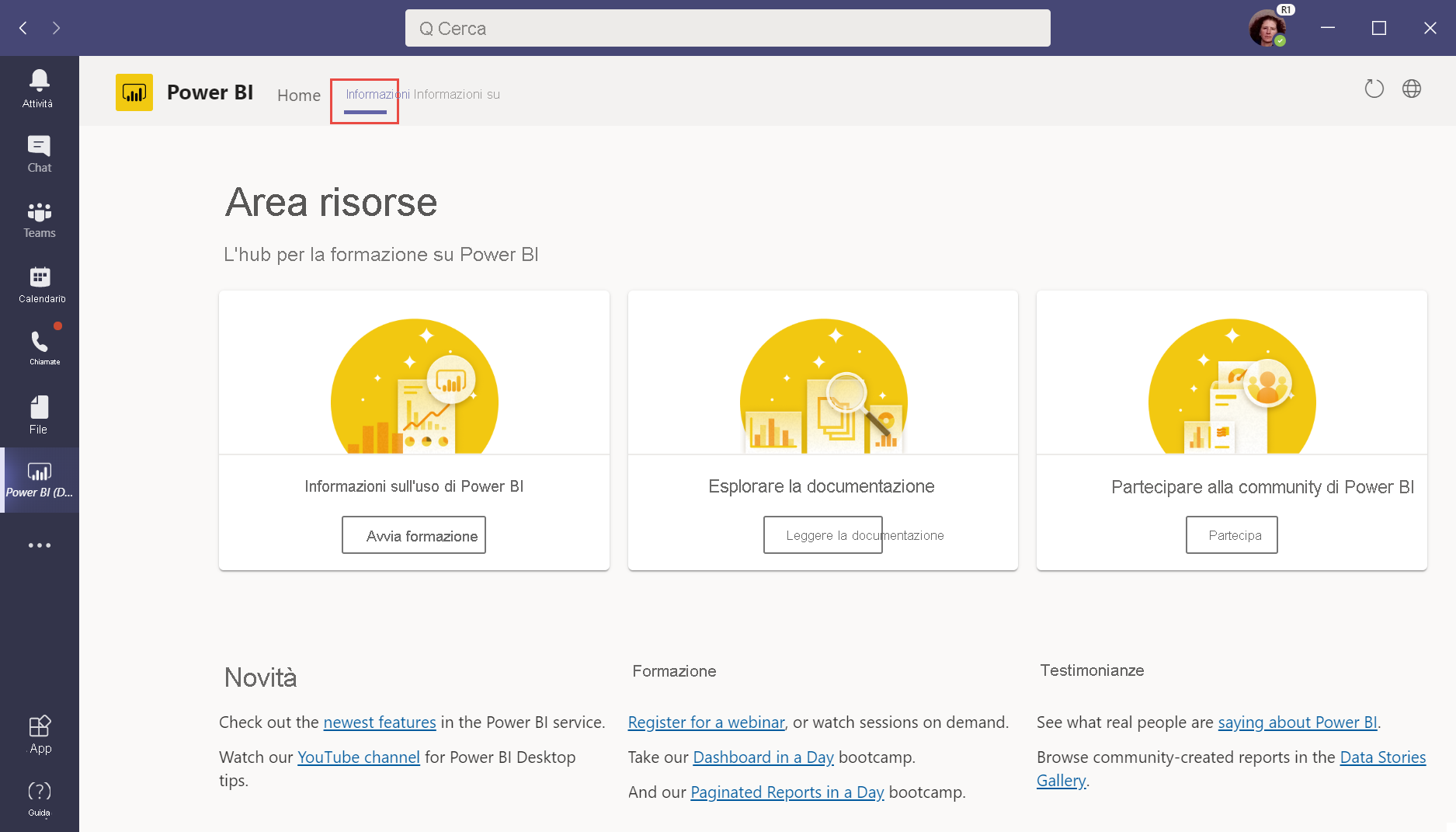Viewport: 1456px width, 832px height.
Task: Click the Power BI training card illustration
Action: (x=414, y=386)
